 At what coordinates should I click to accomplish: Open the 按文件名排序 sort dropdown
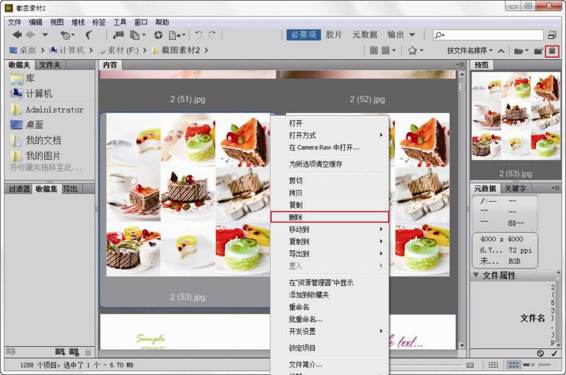point(470,51)
